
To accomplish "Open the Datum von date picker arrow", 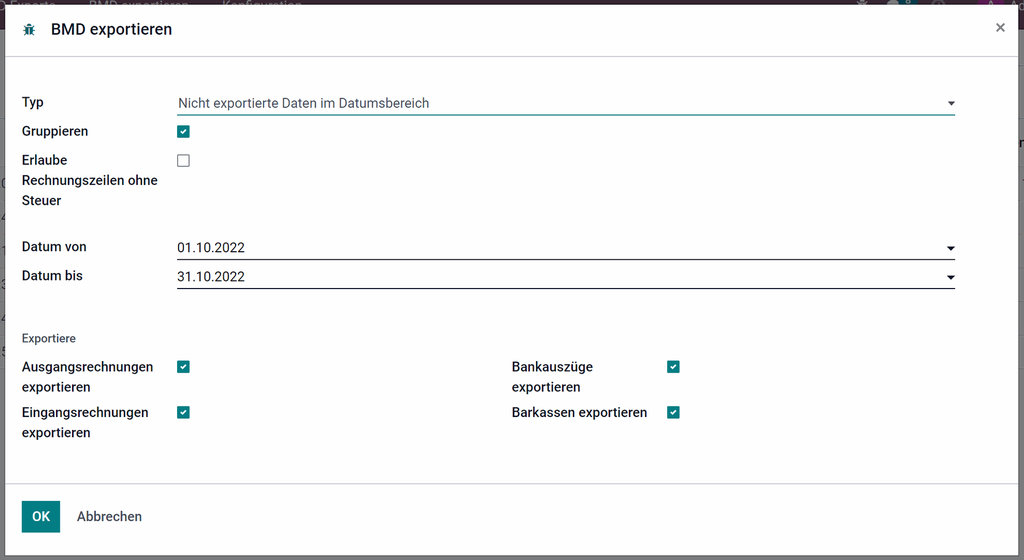I will click(951, 249).
